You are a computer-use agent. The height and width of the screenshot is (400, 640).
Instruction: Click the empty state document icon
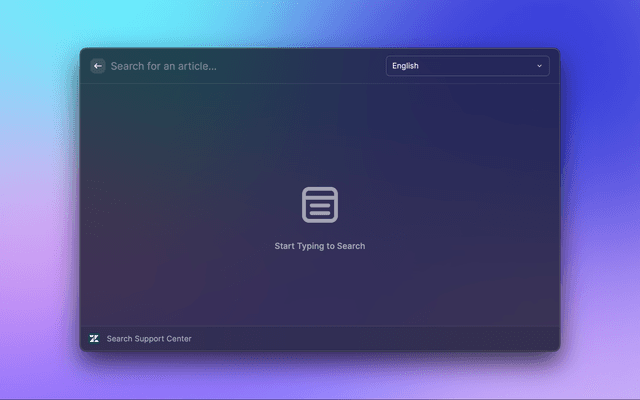pos(320,205)
